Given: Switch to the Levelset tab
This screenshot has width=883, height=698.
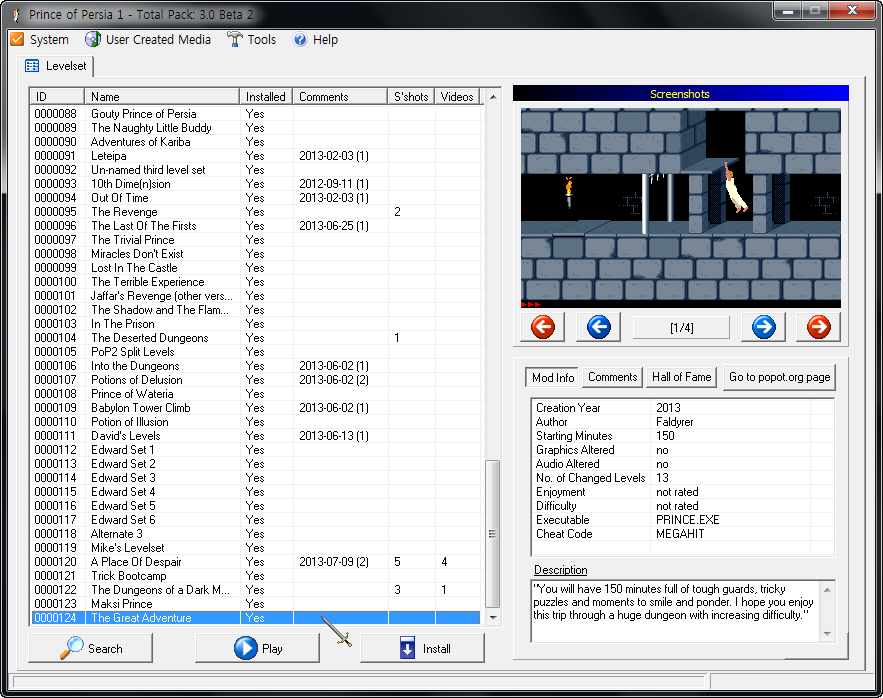Looking at the screenshot, I should pyautogui.click(x=56, y=66).
